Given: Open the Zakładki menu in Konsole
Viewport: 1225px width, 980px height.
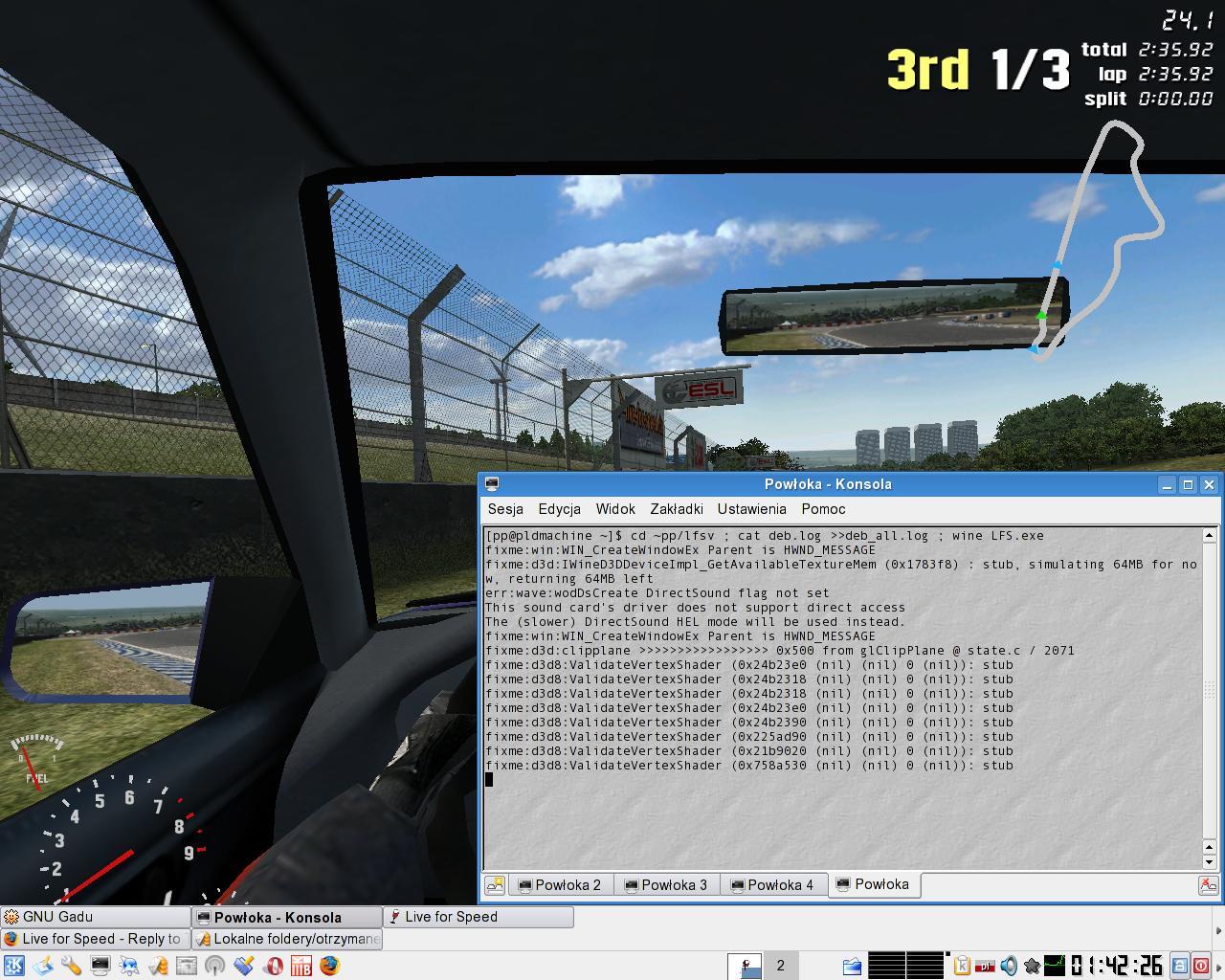Looking at the screenshot, I should click(677, 509).
